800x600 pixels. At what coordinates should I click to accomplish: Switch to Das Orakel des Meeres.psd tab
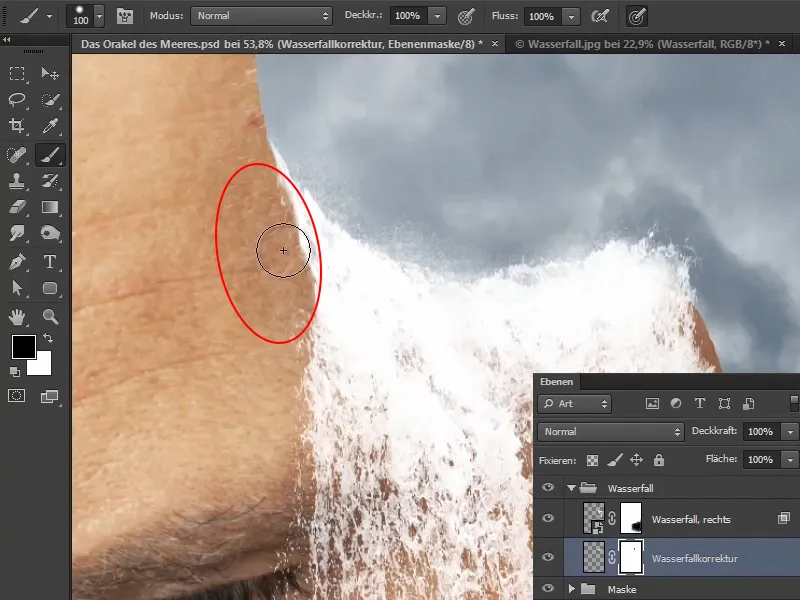click(282, 44)
